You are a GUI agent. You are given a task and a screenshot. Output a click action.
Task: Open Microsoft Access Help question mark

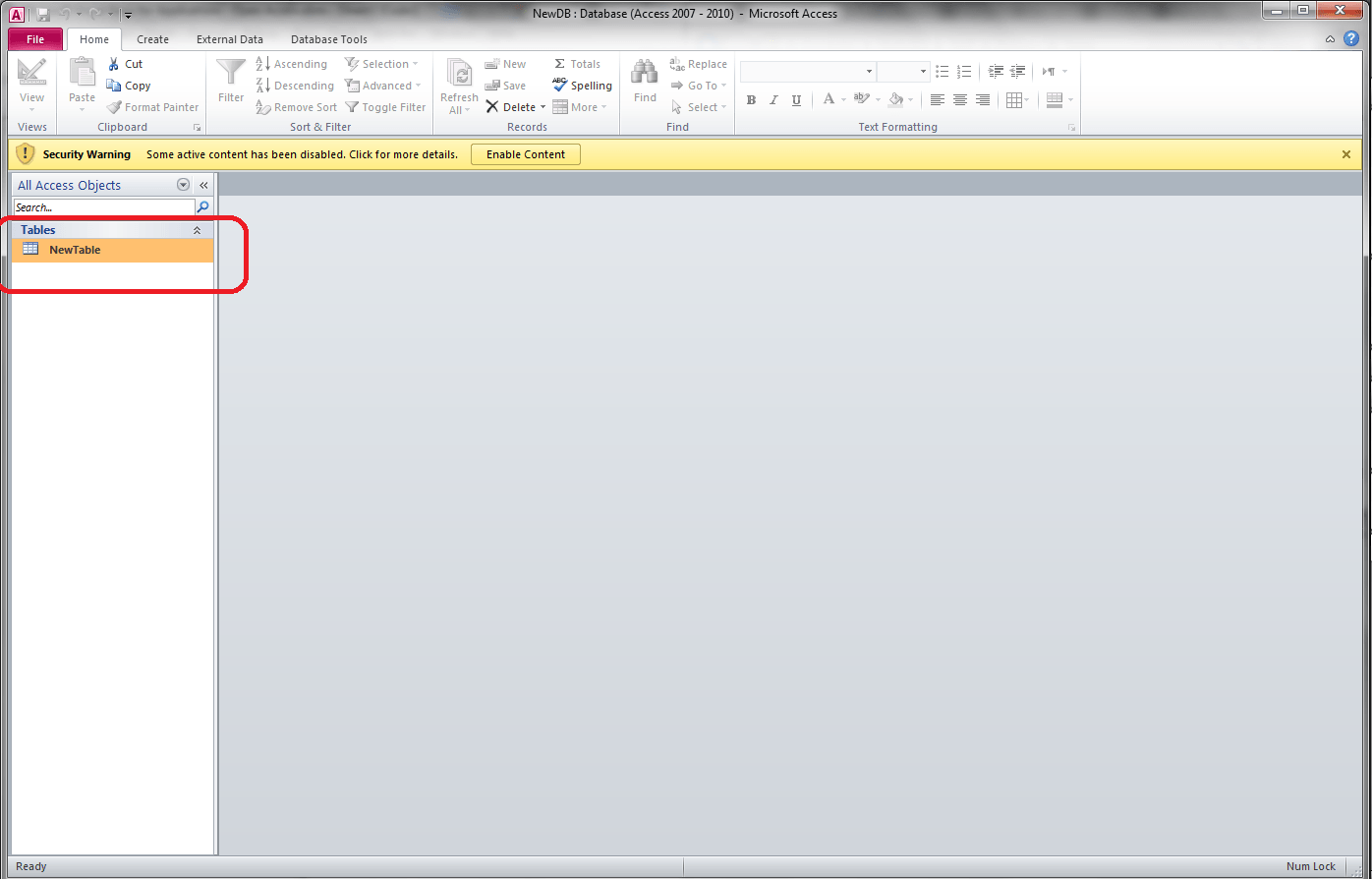[x=1351, y=39]
